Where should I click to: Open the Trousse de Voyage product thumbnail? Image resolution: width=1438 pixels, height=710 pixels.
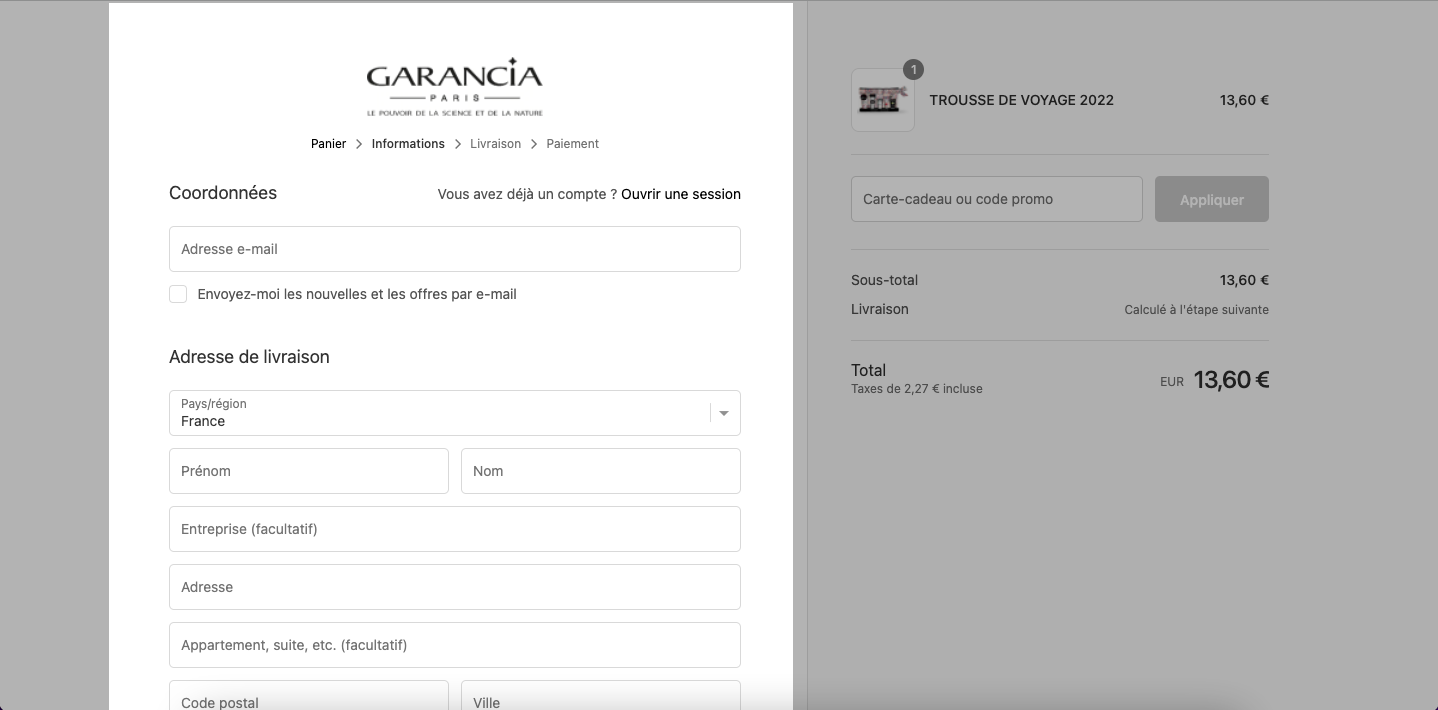883,100
